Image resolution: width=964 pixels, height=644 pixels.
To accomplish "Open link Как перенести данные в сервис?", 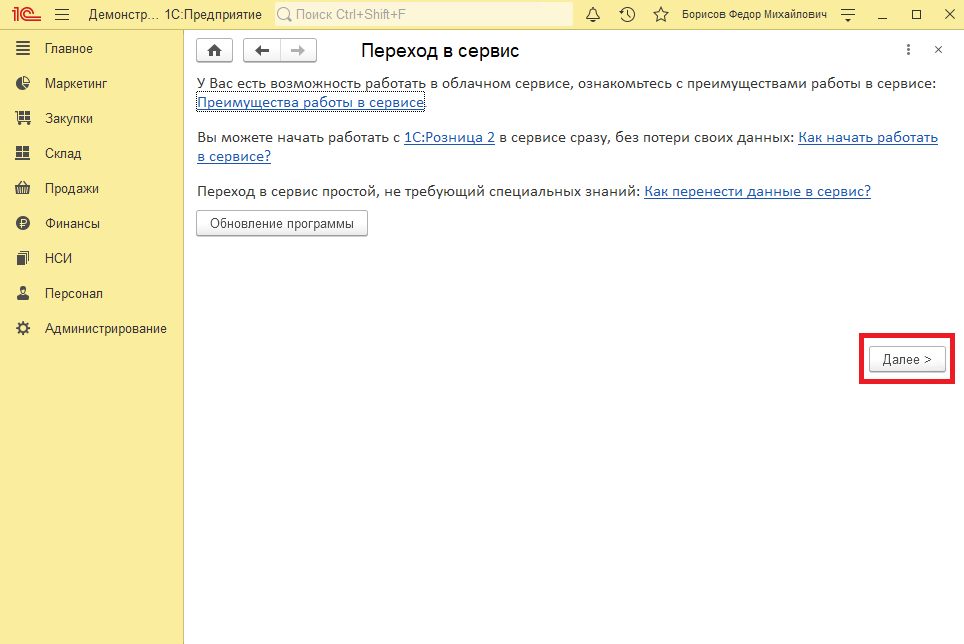I will click(757, 191).
